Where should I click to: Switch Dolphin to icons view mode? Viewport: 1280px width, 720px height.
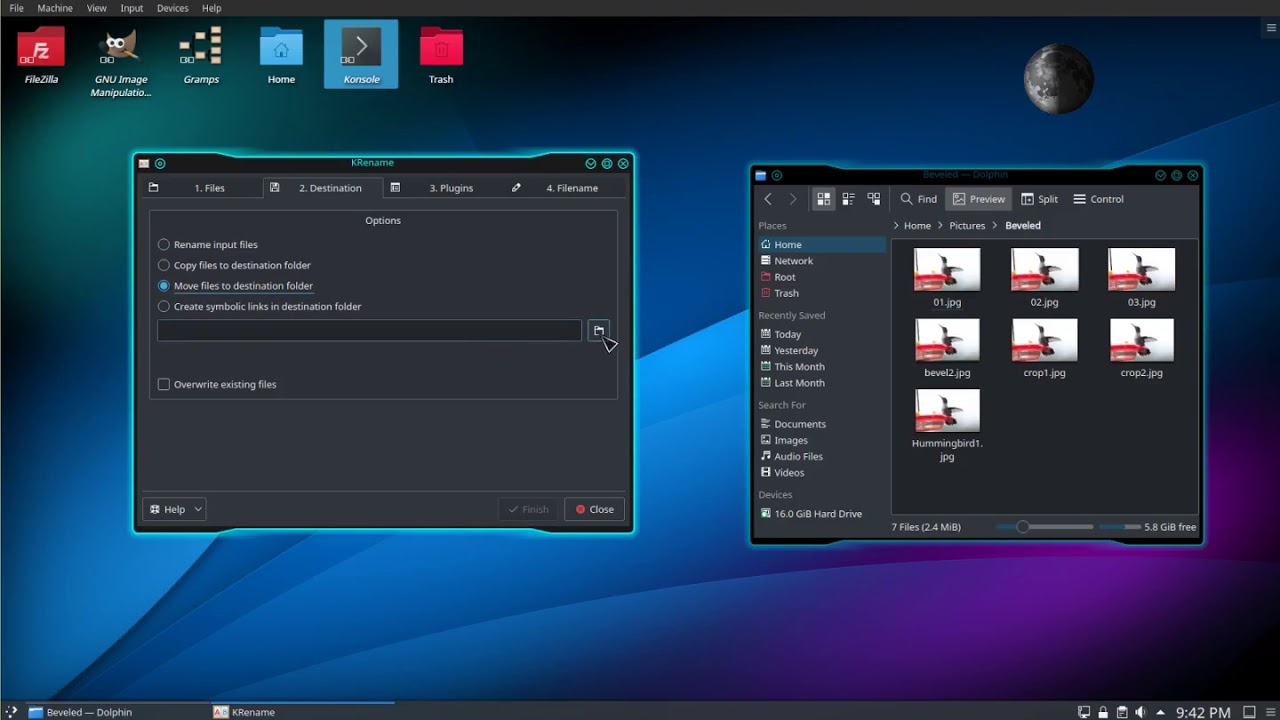823,199
